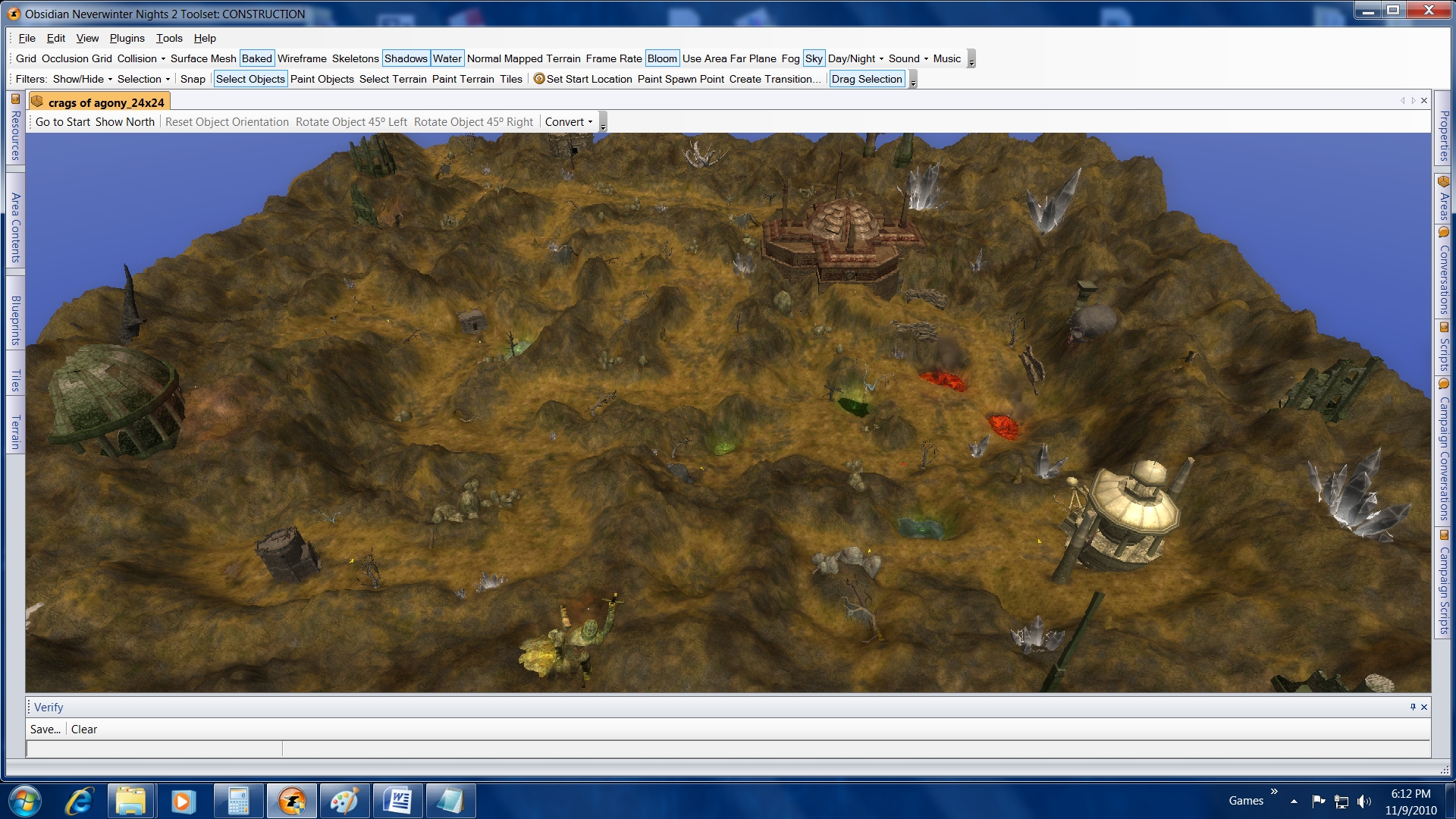Open the Areas side panel icon
The height and width of the screenshot is (819, 1456).
coord(1443,182)
